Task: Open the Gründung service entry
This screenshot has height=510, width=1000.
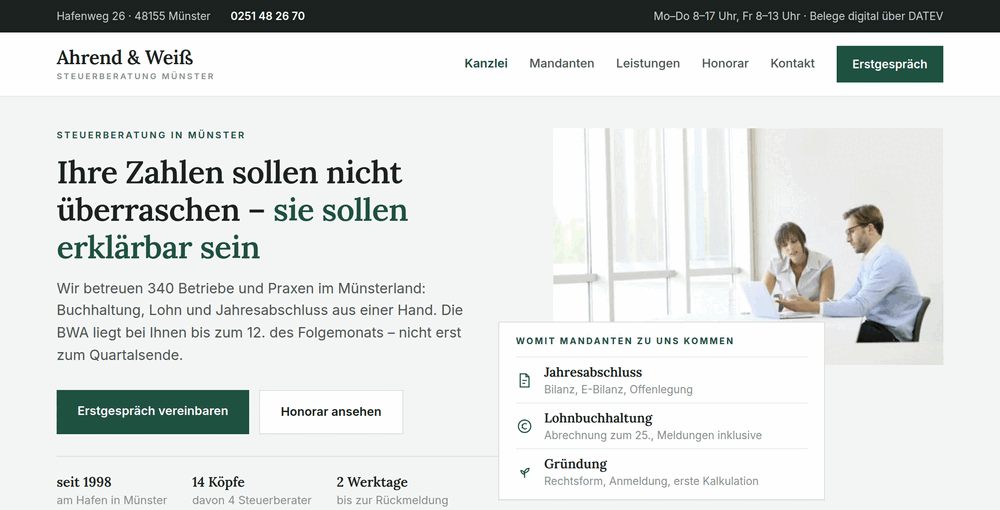Action: [661, 472]
